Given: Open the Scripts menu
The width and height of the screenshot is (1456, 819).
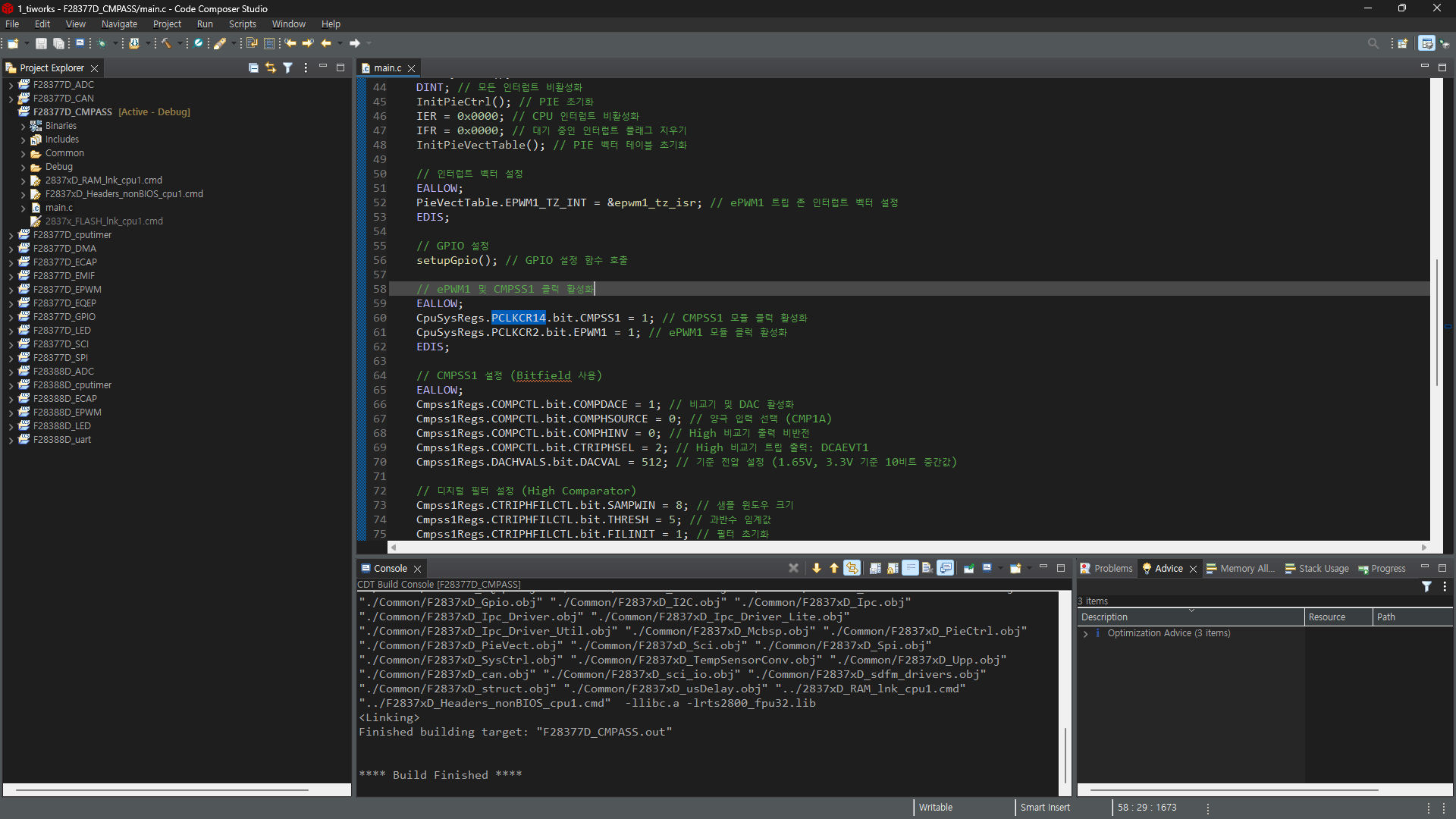Looking at the screenshot, I should (x=242, y=24).
